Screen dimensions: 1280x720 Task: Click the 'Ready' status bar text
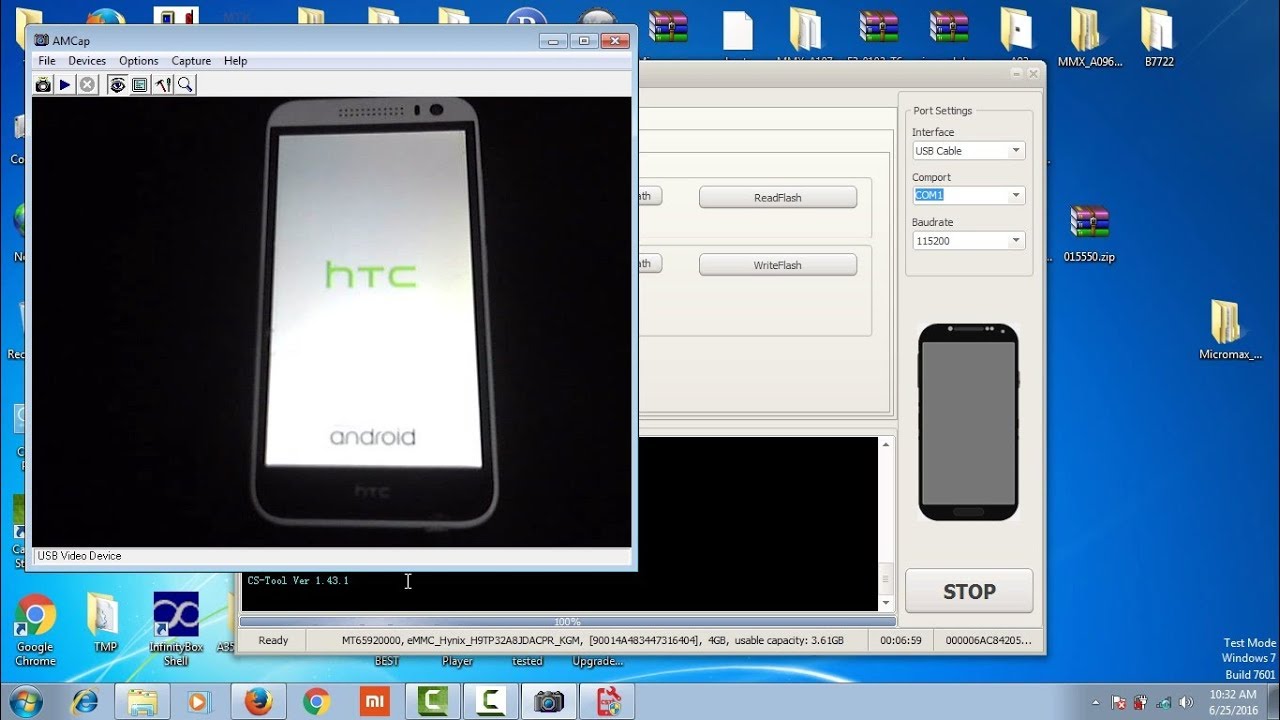[273, 641]
